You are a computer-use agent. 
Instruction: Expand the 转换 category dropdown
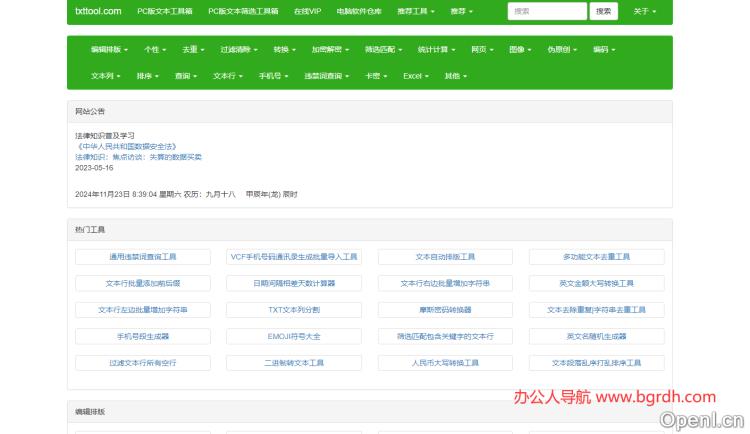click(x=285, y=49)
